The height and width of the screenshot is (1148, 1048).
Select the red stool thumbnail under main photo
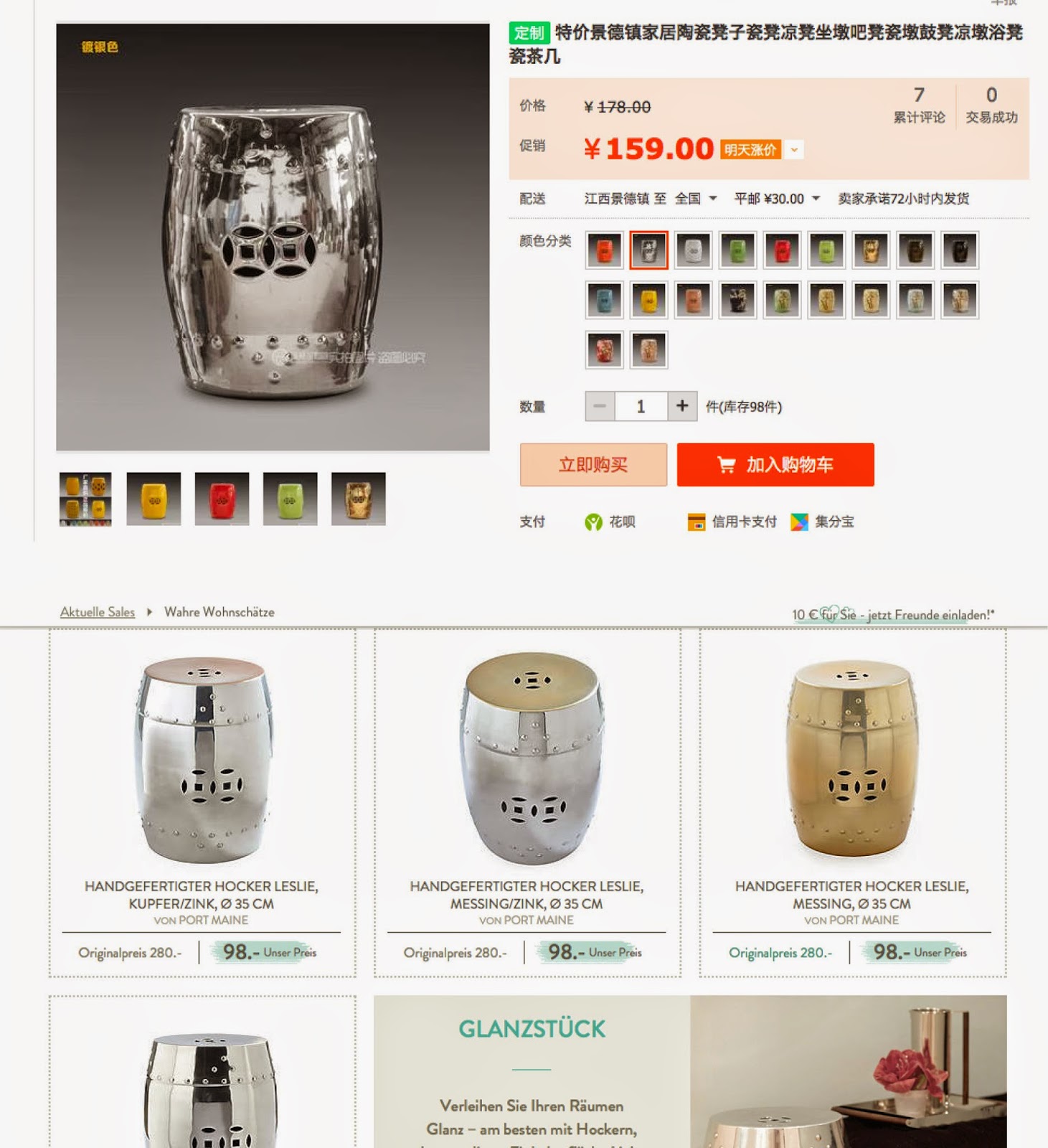click(x=222, y=499)
